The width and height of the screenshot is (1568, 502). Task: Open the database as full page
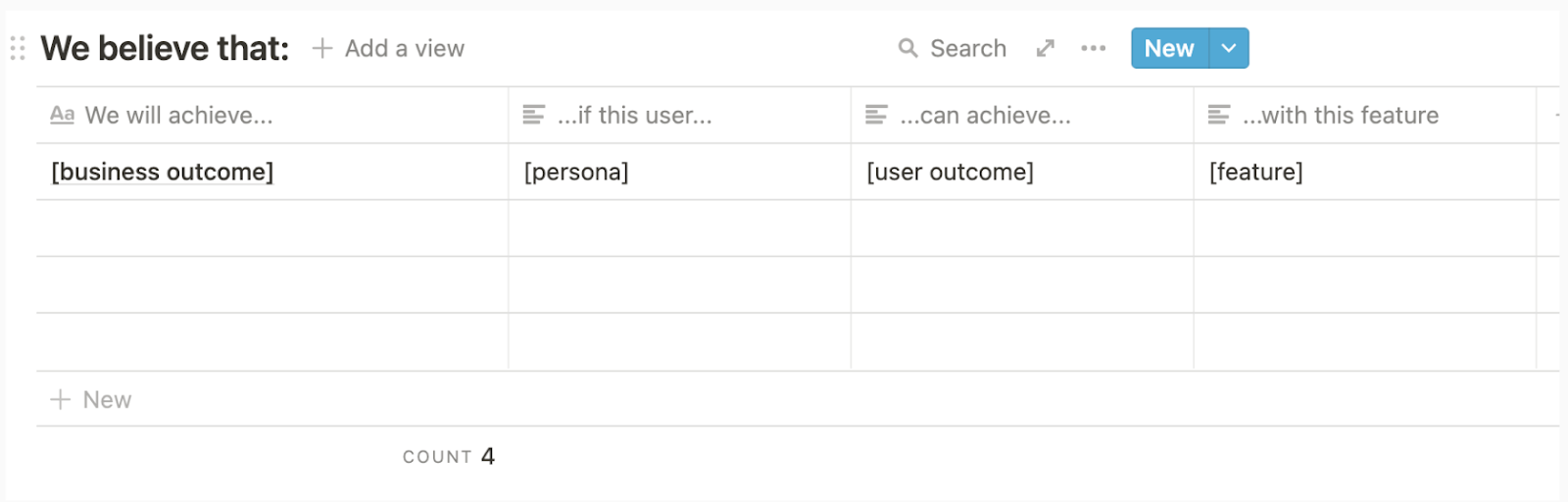1046,48
